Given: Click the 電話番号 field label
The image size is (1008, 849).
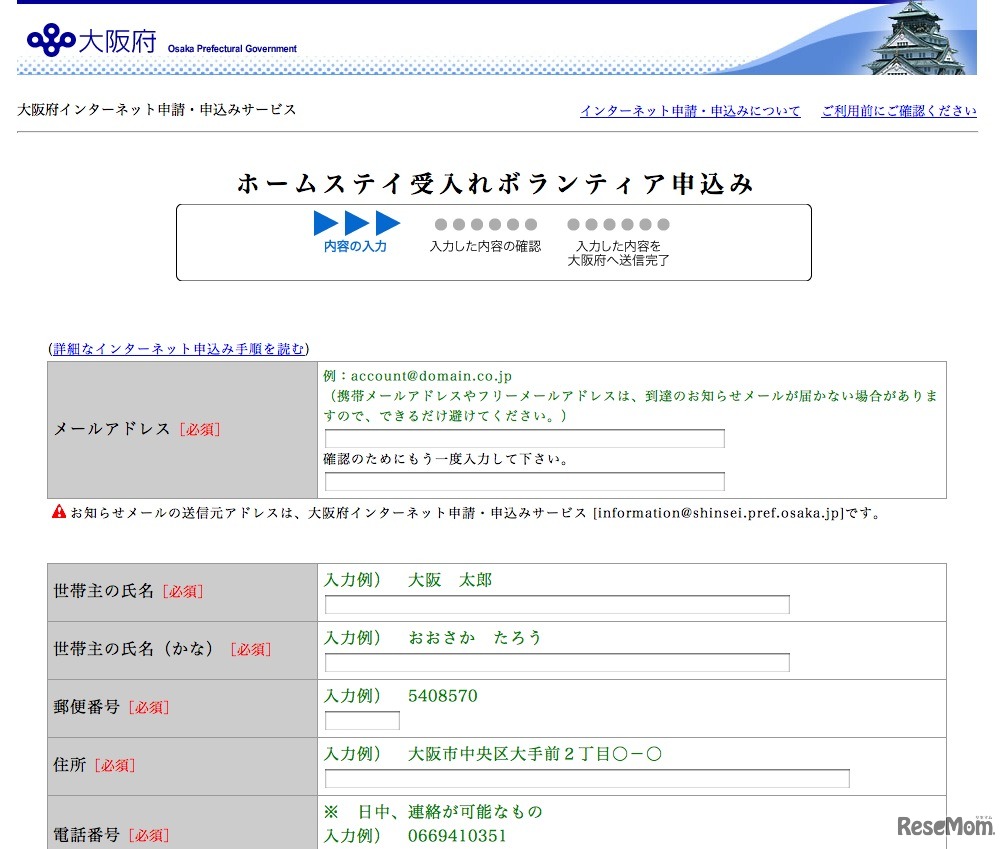Looking at the screenshot, I should (x=86, y=834).
